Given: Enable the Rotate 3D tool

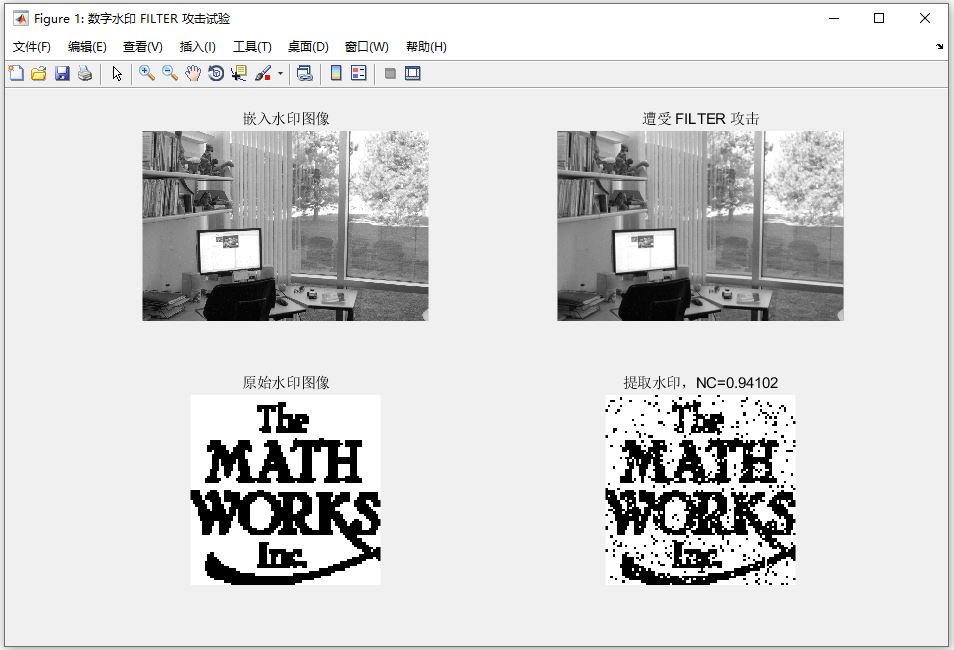Looking at the screenshot, I should click(x=216, y=74).
